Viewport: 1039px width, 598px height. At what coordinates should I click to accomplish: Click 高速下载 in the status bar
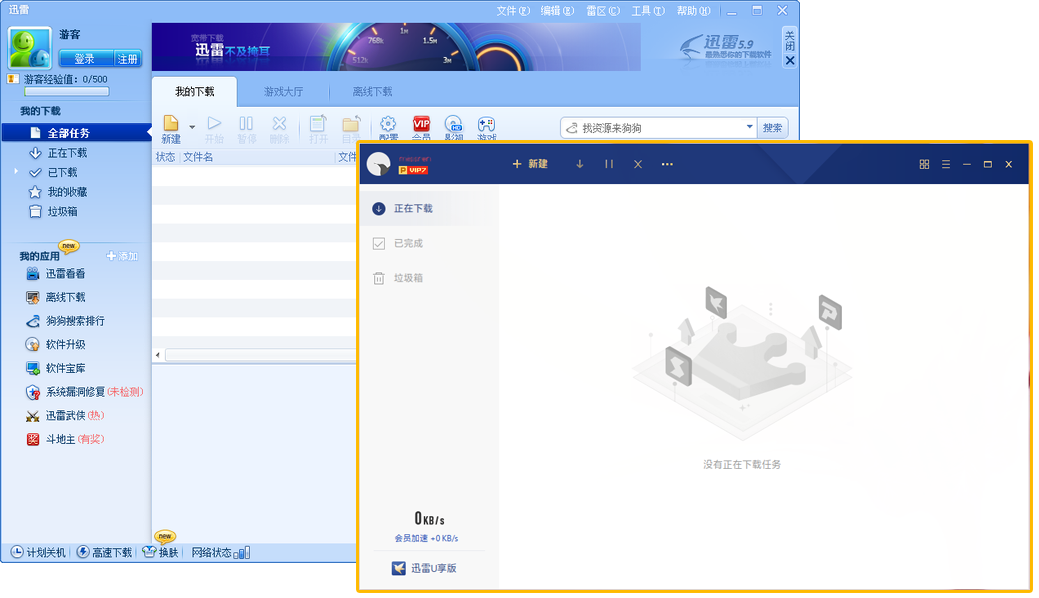point(104,552)
